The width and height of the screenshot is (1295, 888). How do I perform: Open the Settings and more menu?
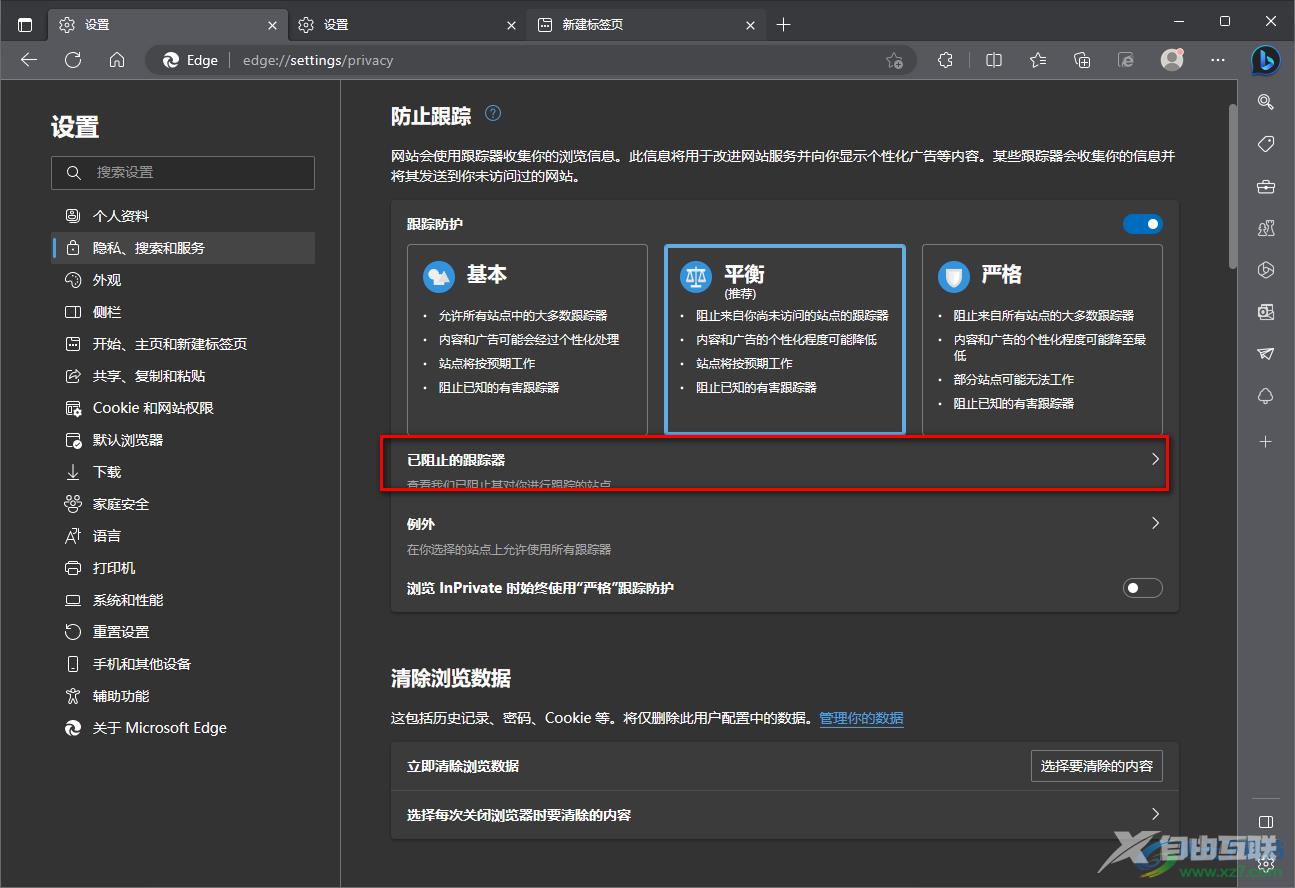pyautogui.click(x=1218, y=60)
